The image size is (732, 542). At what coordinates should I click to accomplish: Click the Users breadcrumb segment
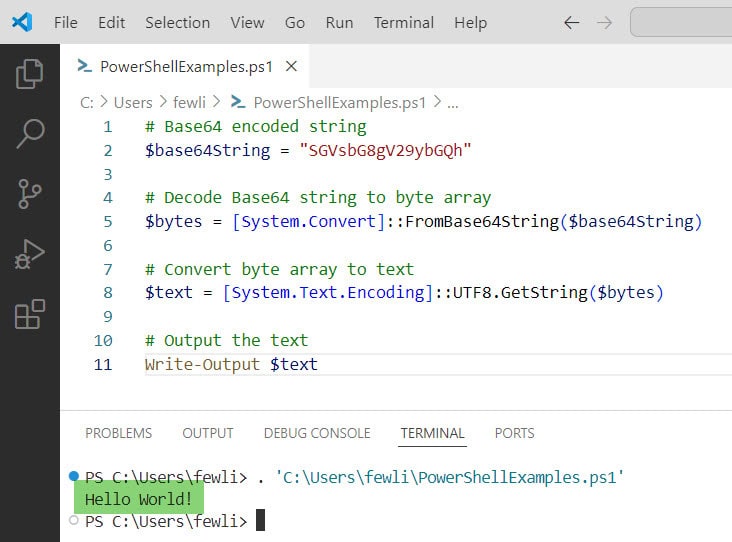pyautogui.click(x=133, y=102)
